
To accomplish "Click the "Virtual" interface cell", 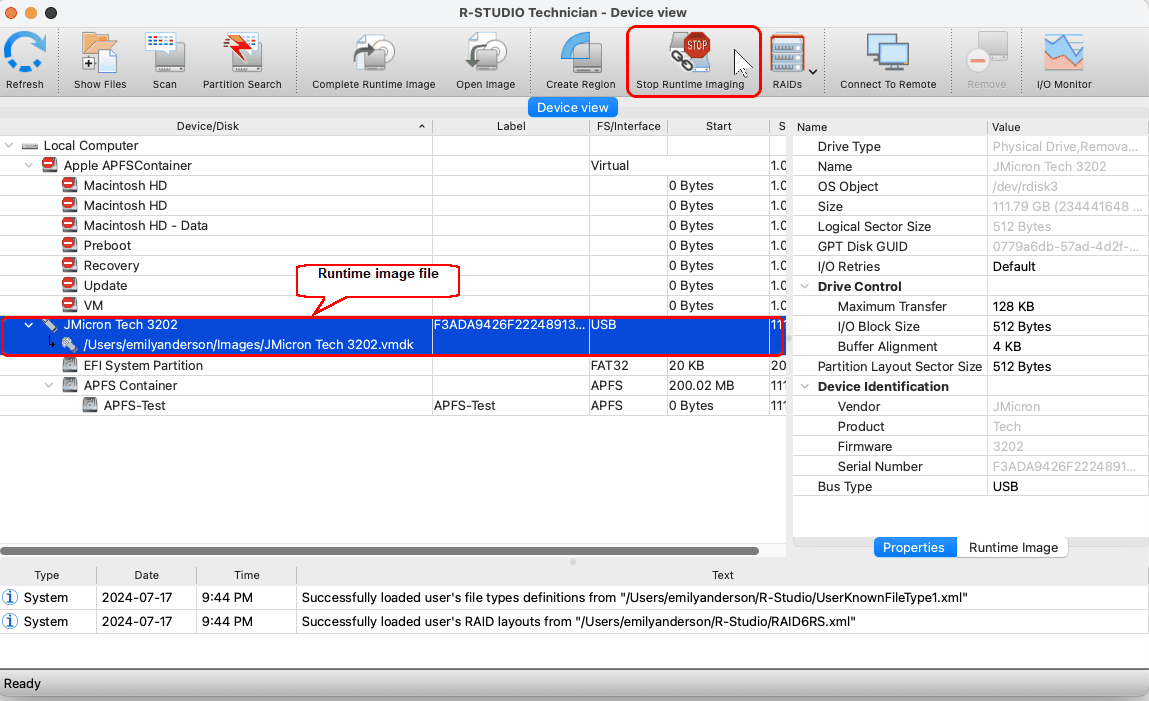I will (x=610, y=166).
